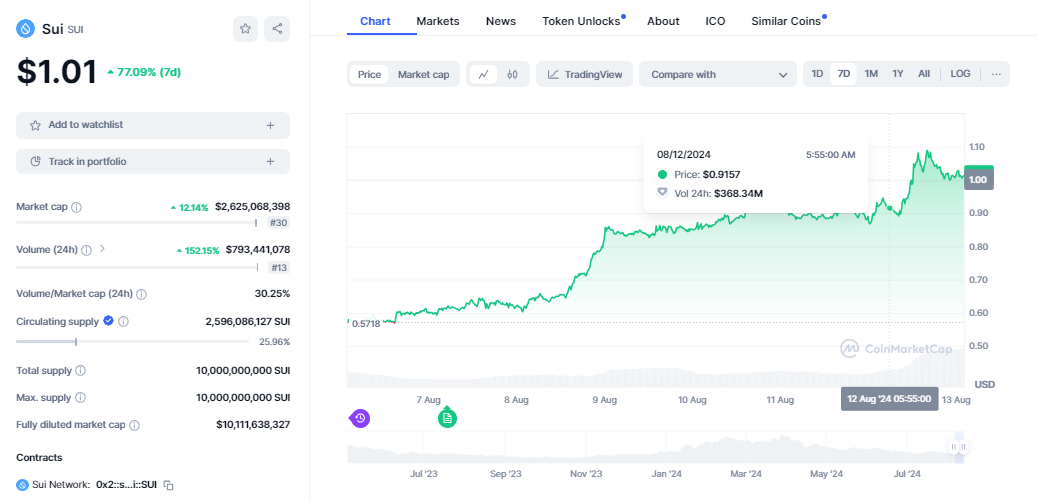Image resolution: width=1038 pixels, height=501 pixels.
Task: Click the range navigator right handle
Action: click(964, 447)
